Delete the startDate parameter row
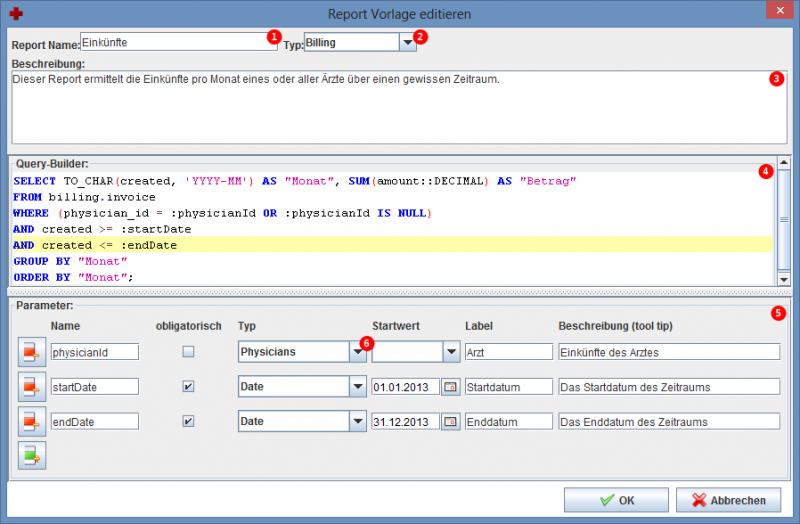The image size is (800, 524). click(31, 387)
